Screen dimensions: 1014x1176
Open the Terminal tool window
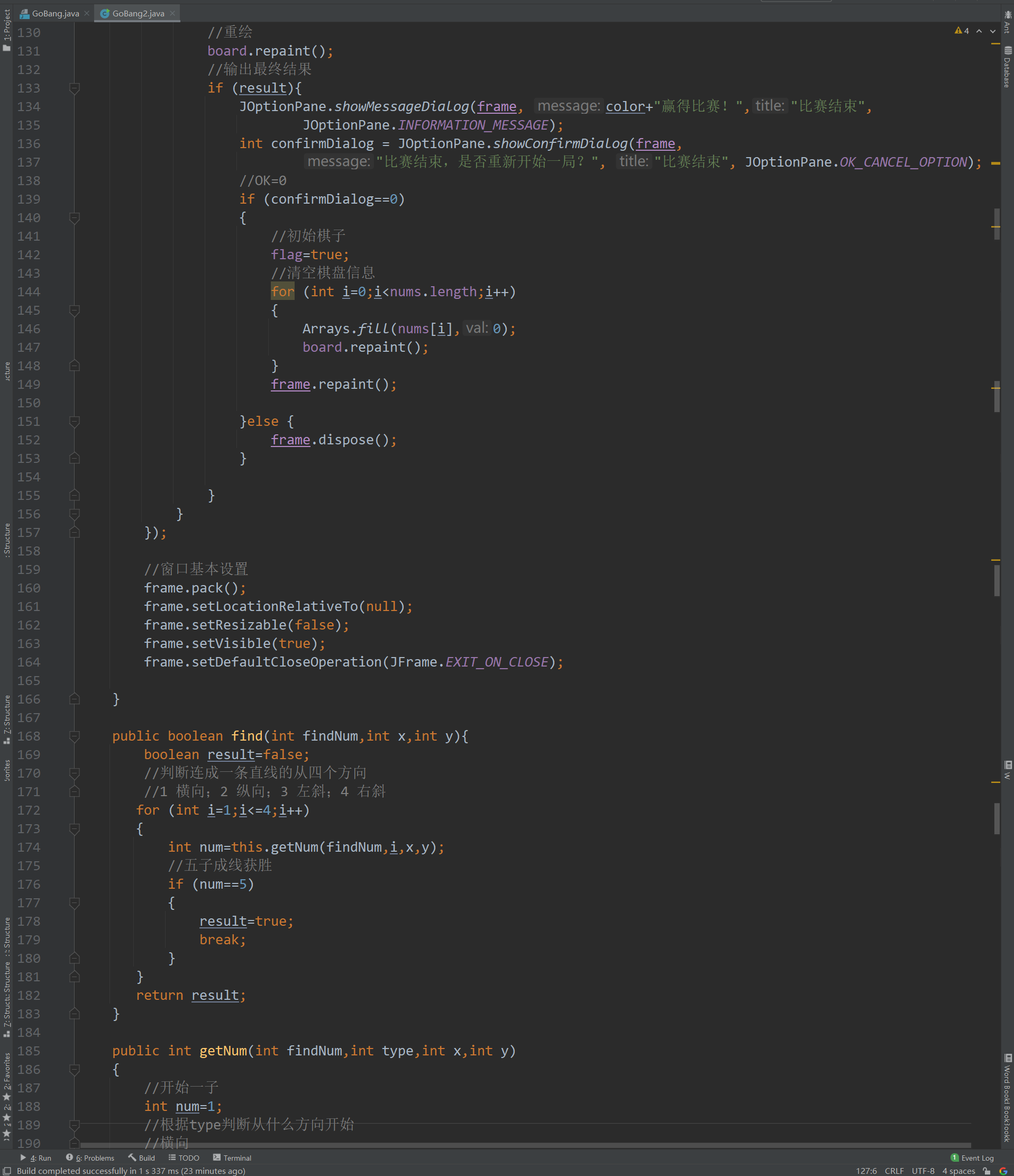[x=232, y=1158]
